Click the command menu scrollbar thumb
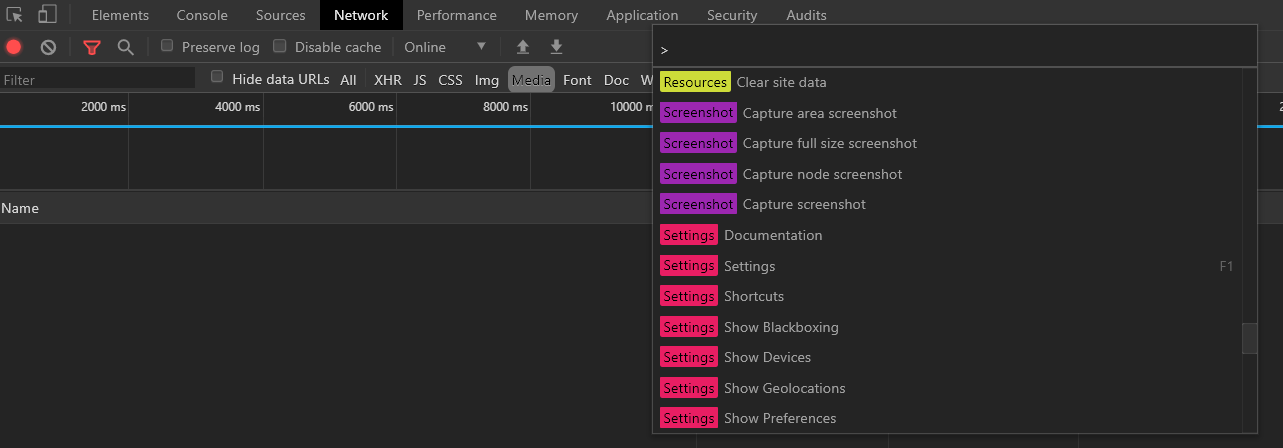The width and height of the screenshot is (1283, 448). click(1249, 338)
